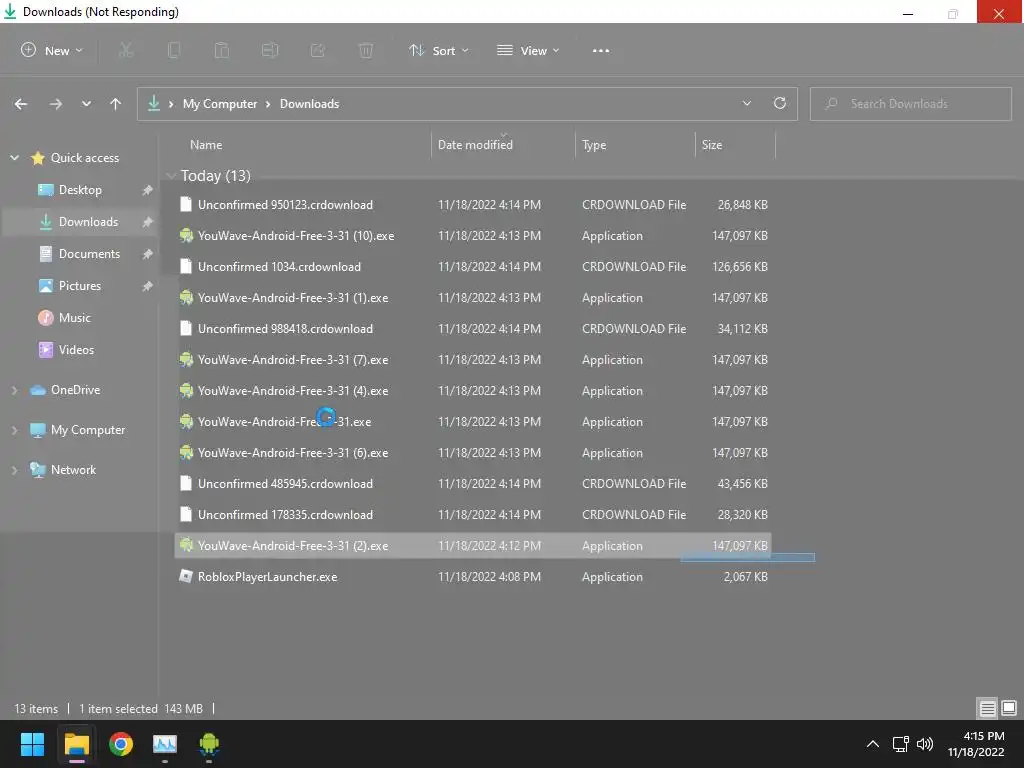The width and height of the screenshot is (1024, 768).
Task: Go back with the left arrow
Action: click(21, 104)
